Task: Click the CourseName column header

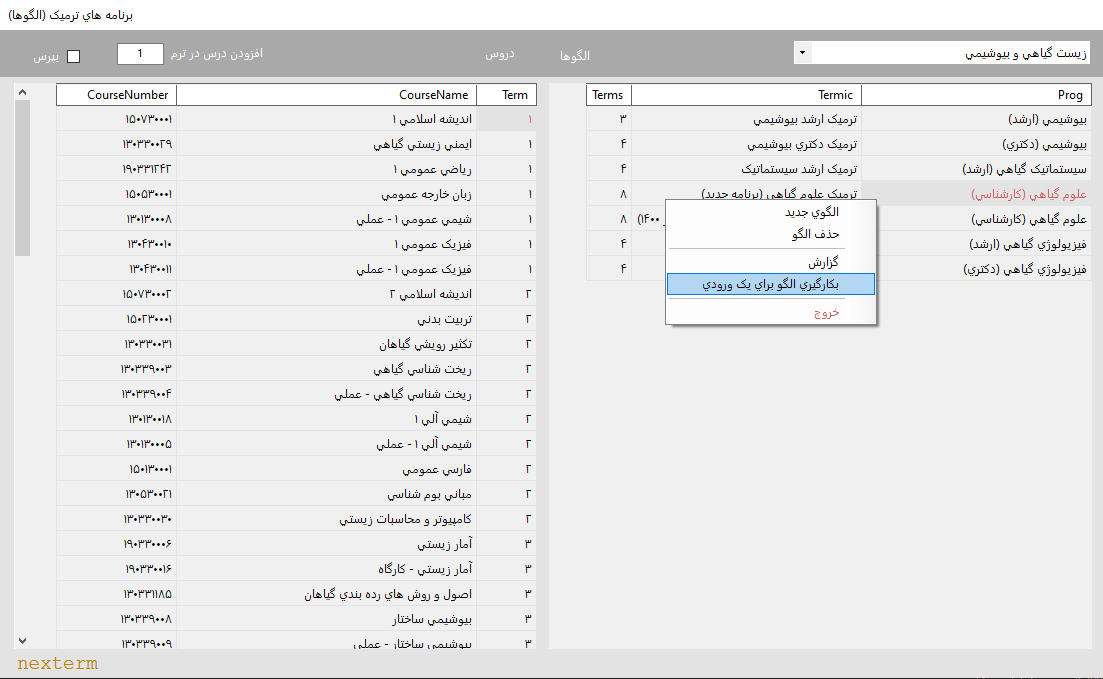Action: pos(326,95)
